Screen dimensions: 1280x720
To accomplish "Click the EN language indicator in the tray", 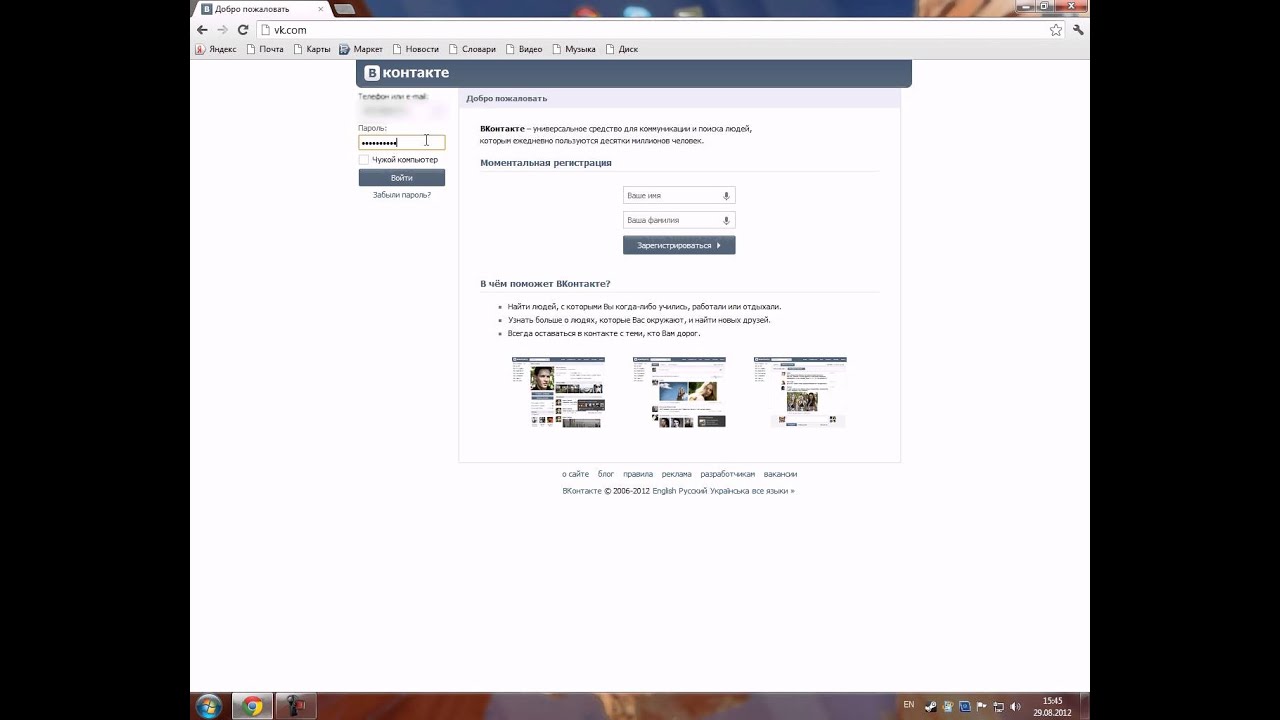I will pos(908,705).
